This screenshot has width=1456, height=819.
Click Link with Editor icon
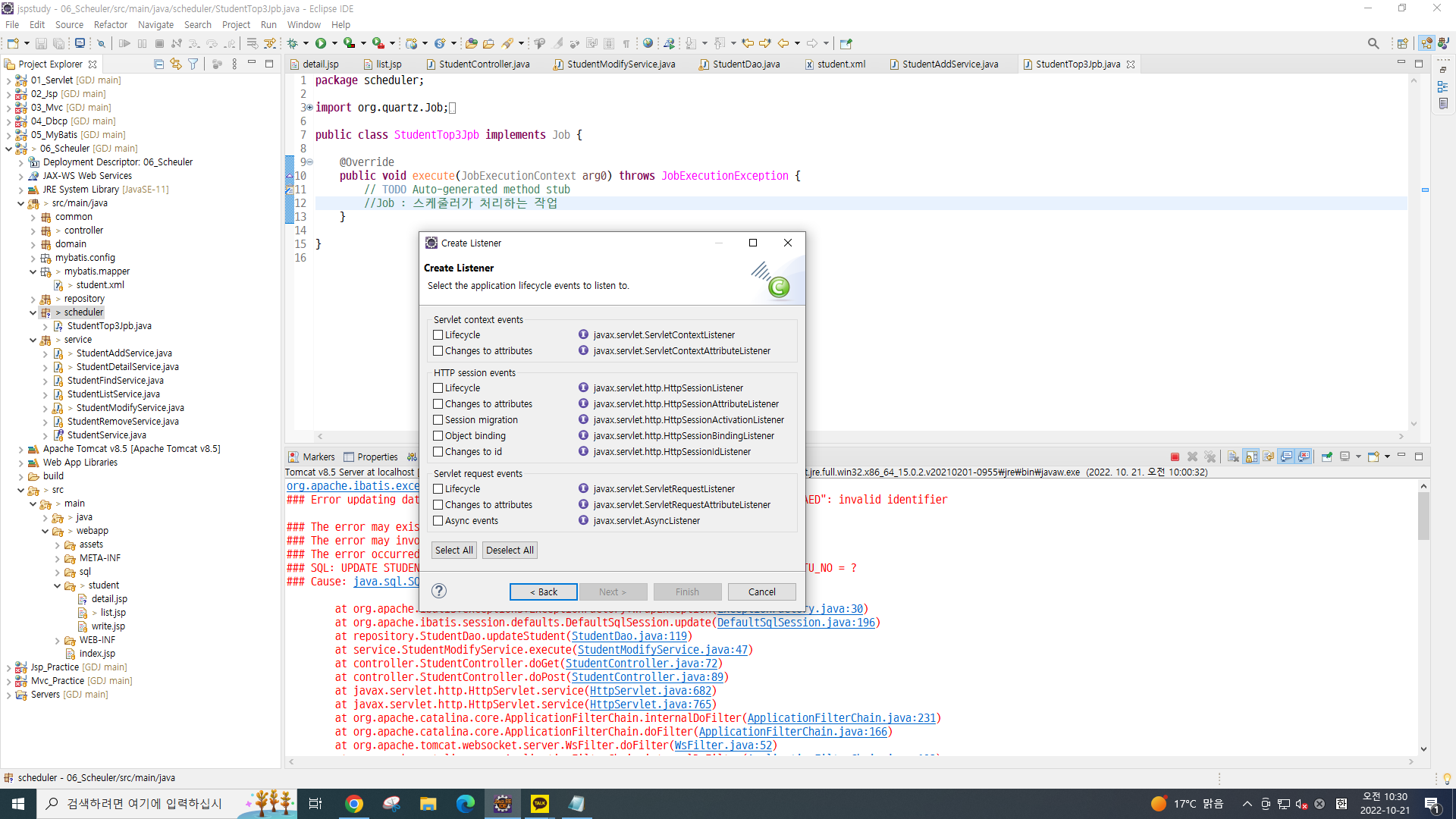(176, 64)
